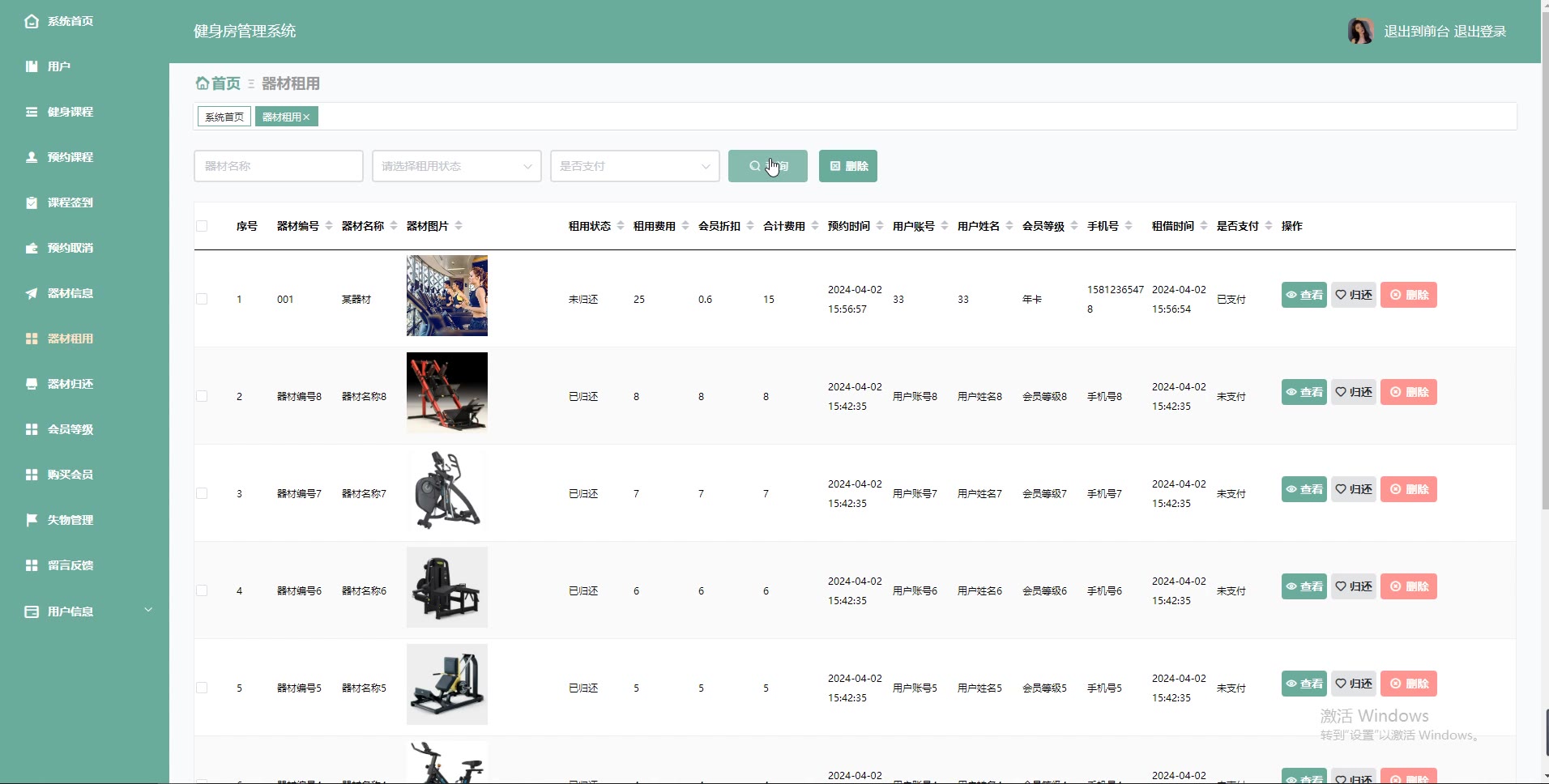1549x784 pixels.
Task: Sort by 会员折扣 column arrows
Action: click(x=750, y=226)
